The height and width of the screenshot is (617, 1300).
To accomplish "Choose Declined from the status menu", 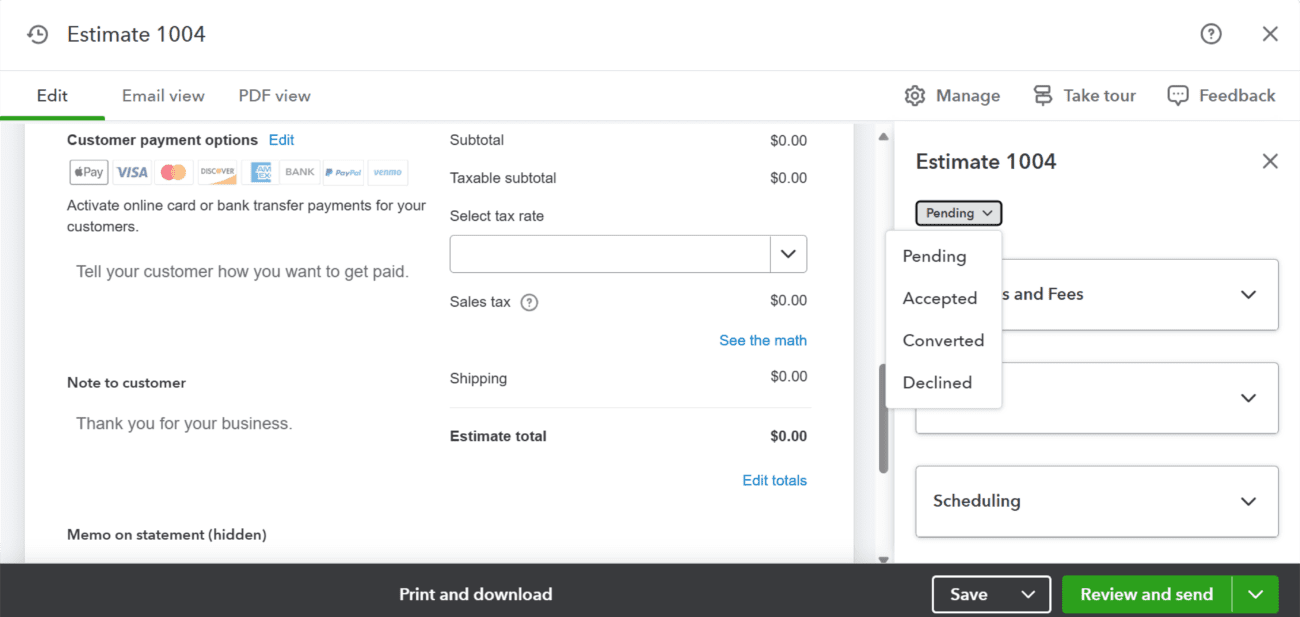I will [x=937, y=382].
